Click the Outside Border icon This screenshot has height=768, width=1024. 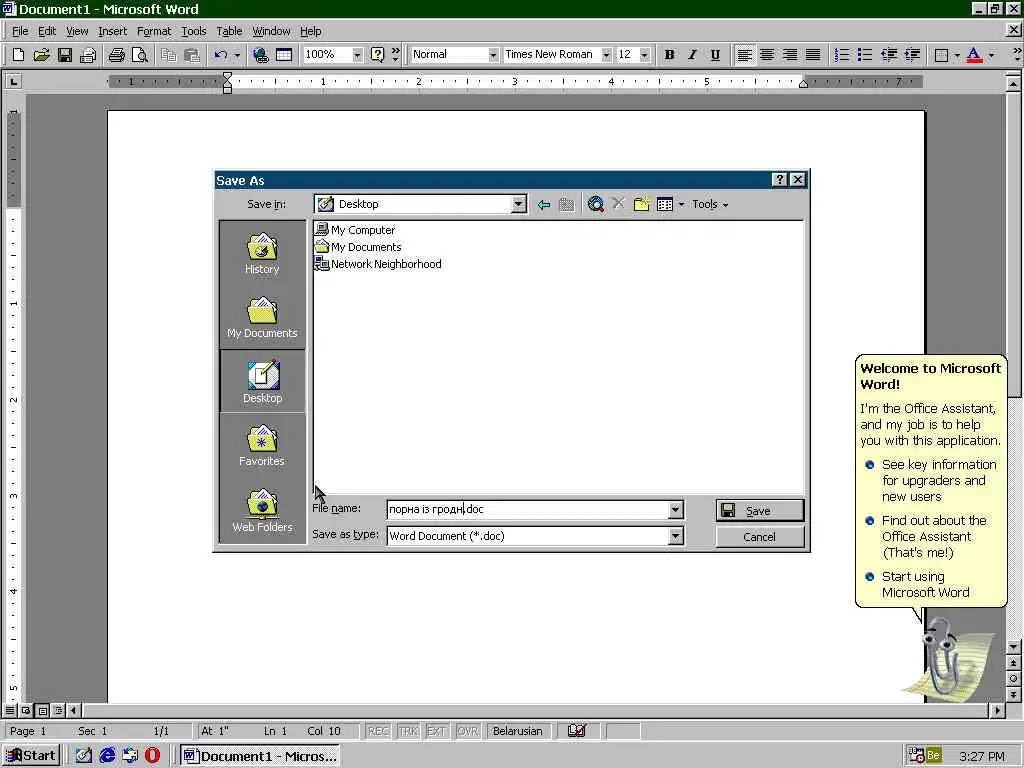(x=941, y=55)
